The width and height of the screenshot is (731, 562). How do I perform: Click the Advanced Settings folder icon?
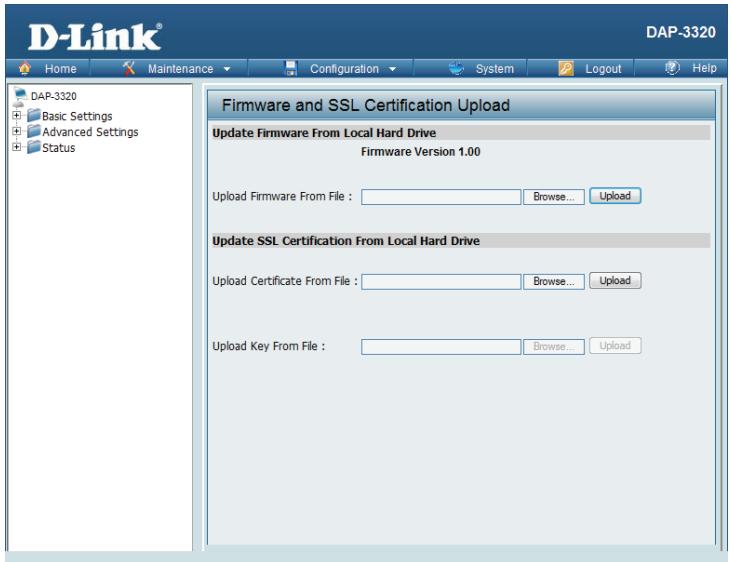pos(34,131)
